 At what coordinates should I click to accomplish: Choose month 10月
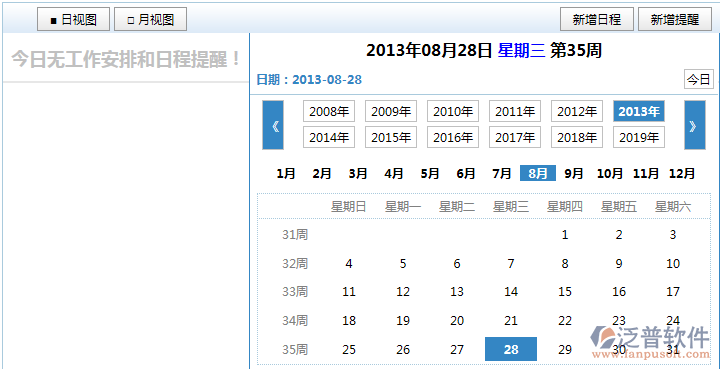coord(610,174)
